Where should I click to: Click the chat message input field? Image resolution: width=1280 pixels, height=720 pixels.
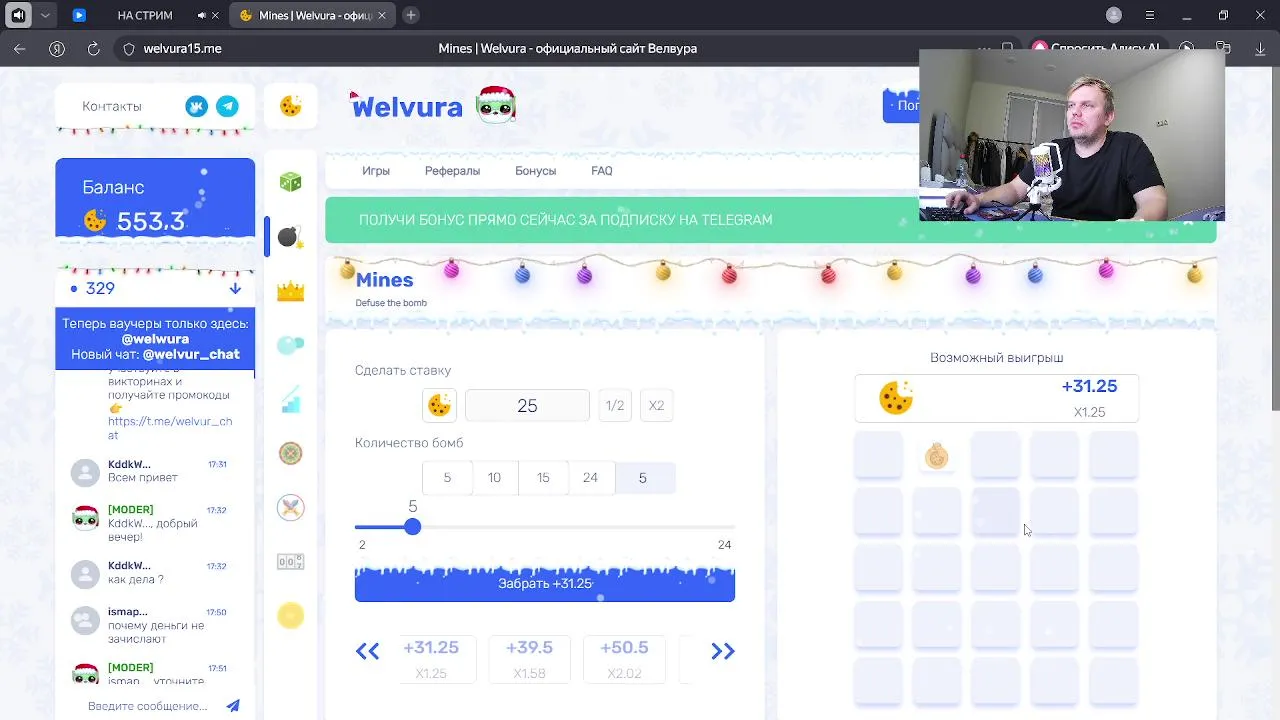[x=150, y=706]
